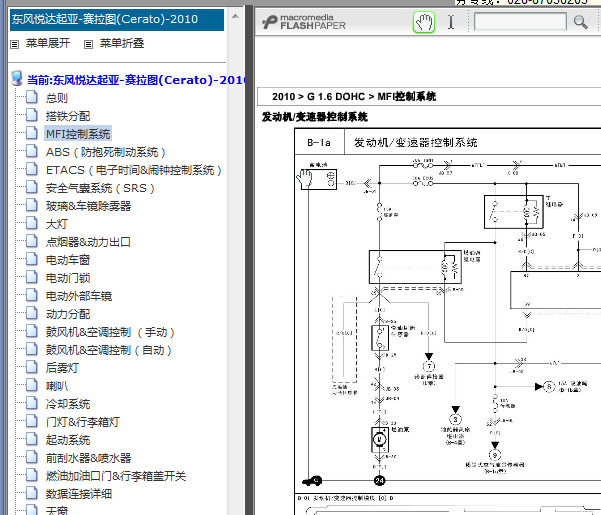Click the B-1a wiring diagram image

[447, 310]
